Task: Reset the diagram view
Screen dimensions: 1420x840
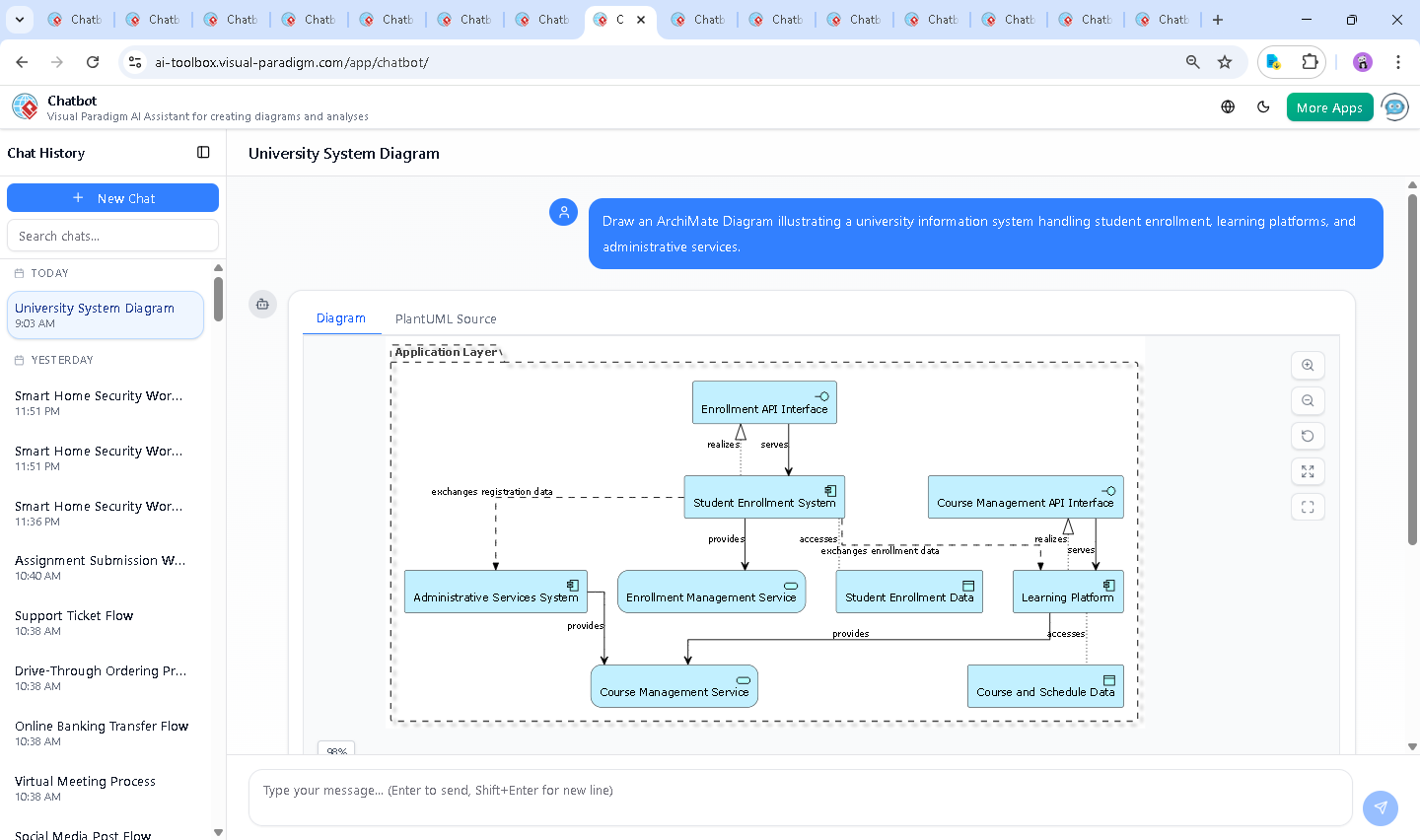Action: pyautogui.click(x=1308, y=436)
